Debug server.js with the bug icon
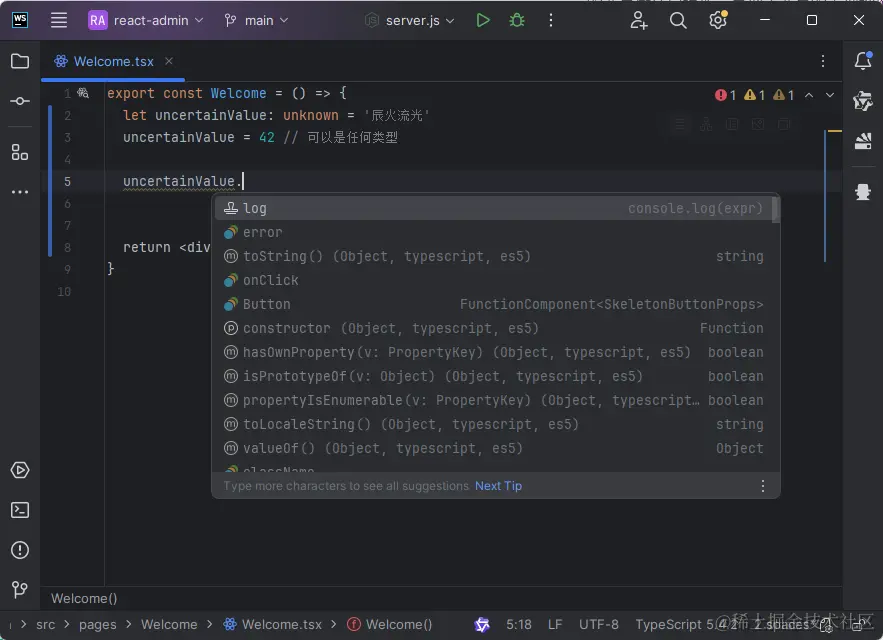The width and height of the screenshot is (883, 640). [x=516, y=20]
